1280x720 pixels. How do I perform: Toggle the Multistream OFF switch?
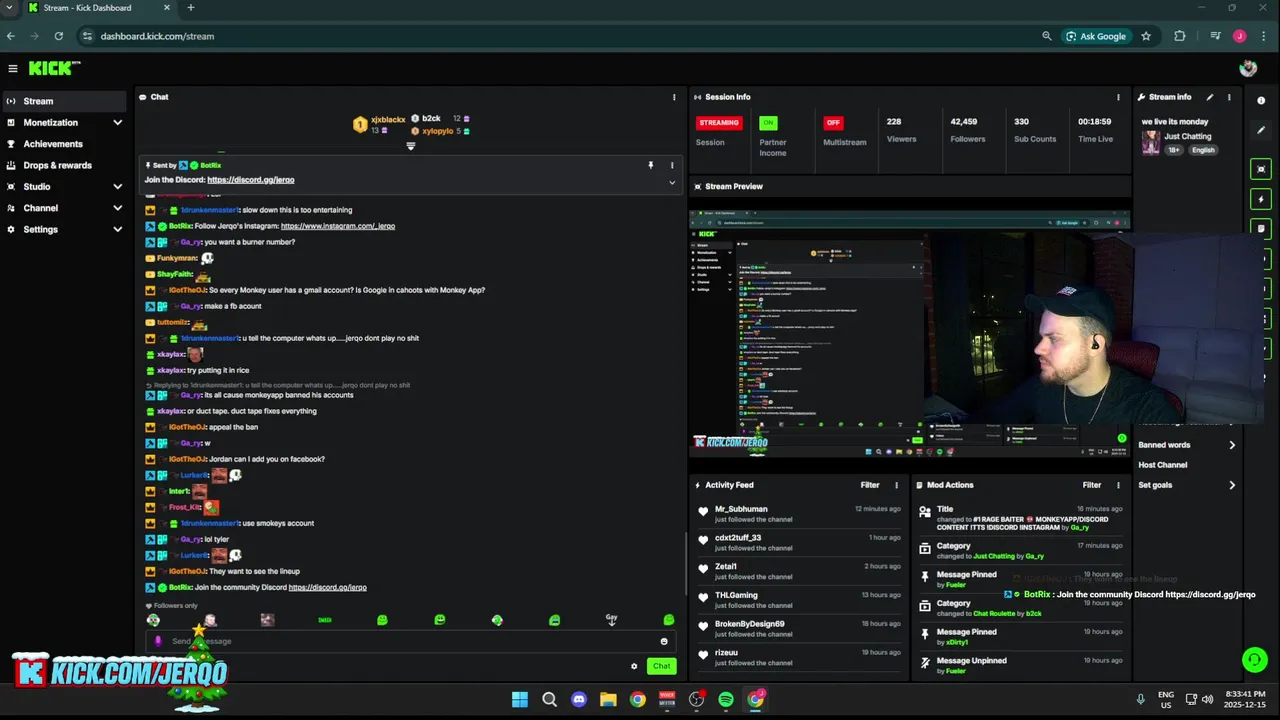pyautogui.click(x=833, y=123)
